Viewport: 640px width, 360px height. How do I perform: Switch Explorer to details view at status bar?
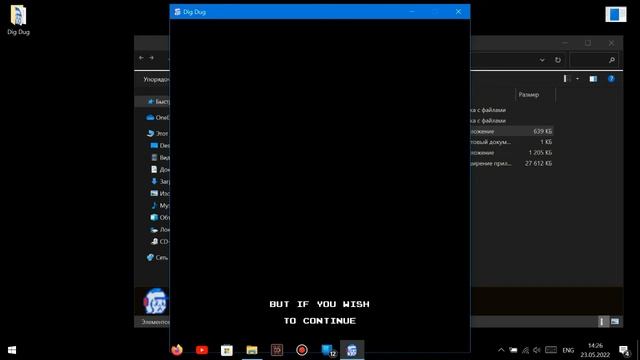tap(602, 322)
